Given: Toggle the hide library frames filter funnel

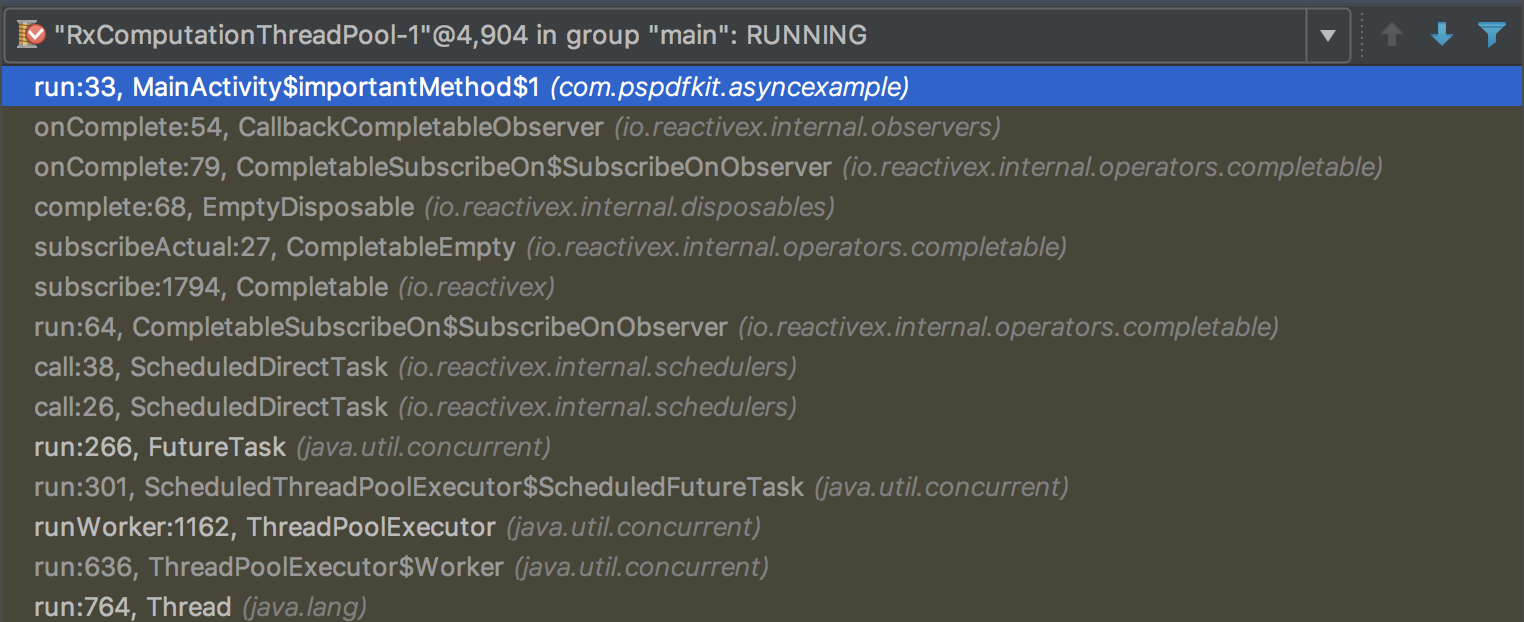Looking at the screenshot, I should pos(1493,33).
